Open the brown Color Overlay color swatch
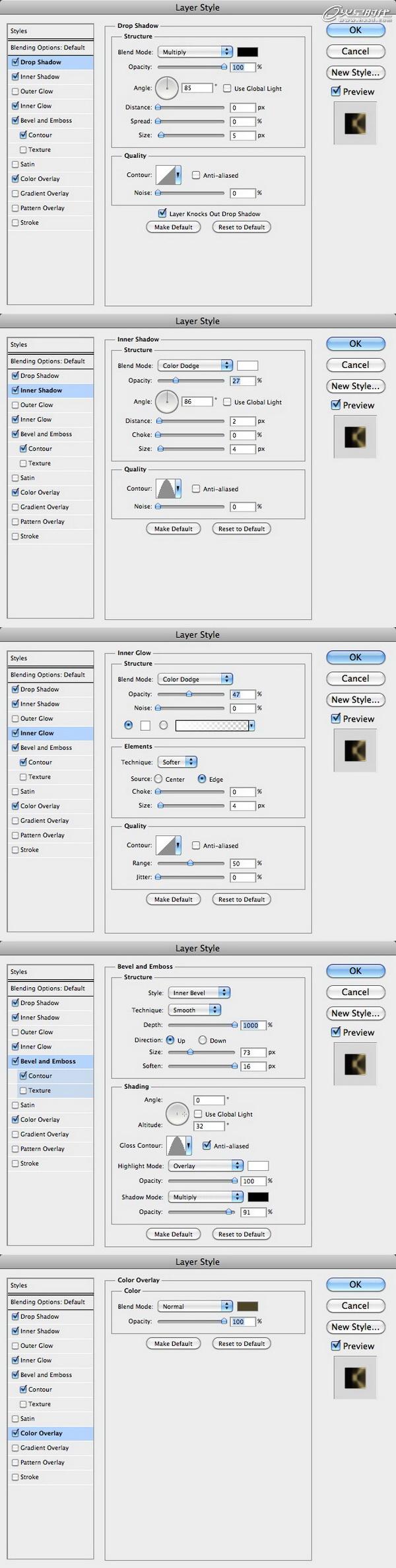Screen dimensions: 396x1568 (x=247, y=1306)
